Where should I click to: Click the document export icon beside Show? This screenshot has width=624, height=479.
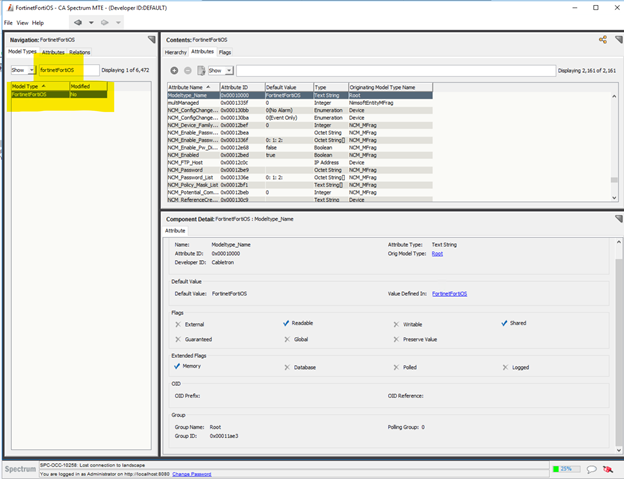[200, 70]
